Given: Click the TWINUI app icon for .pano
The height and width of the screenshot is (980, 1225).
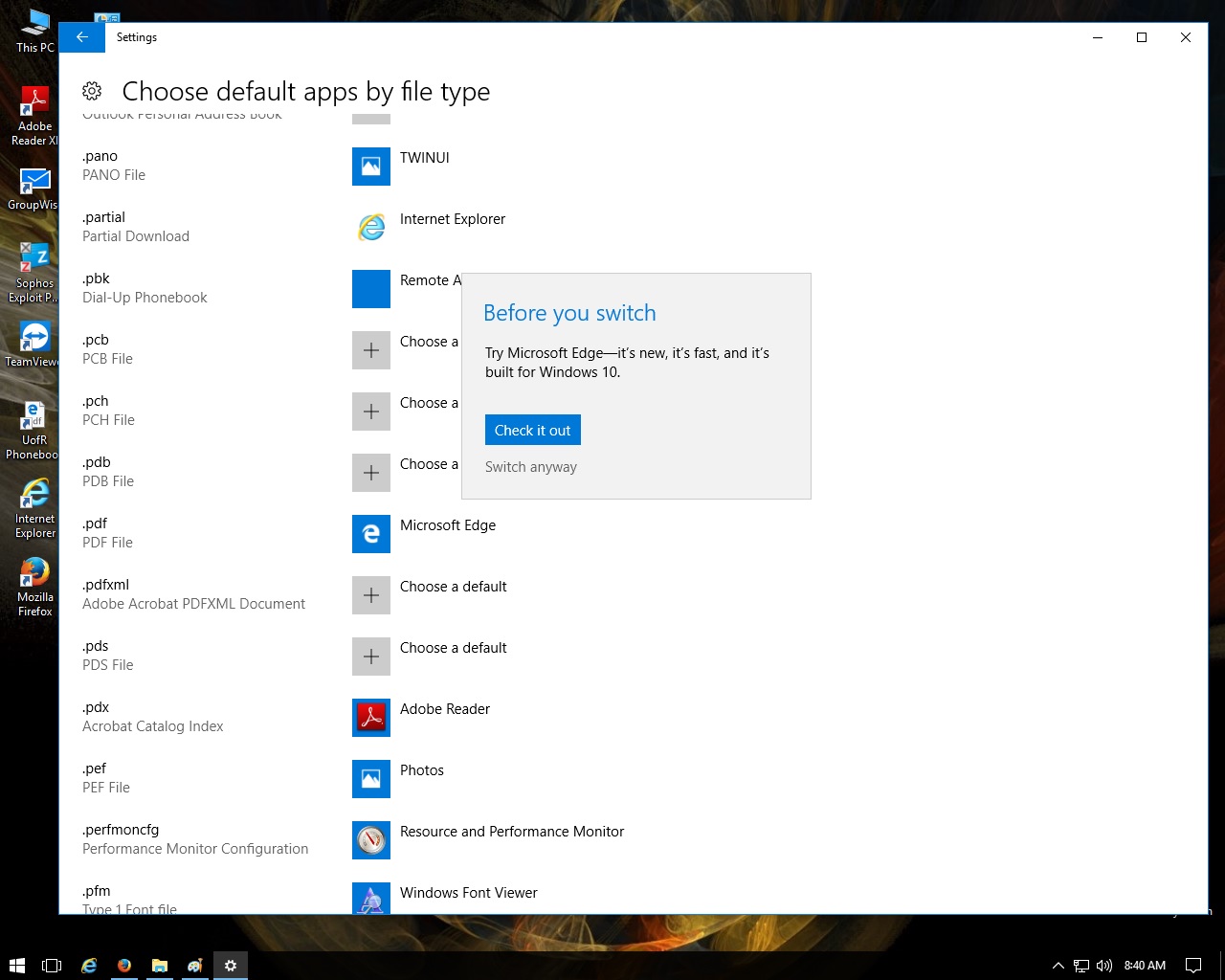Looking at the screenshot, I should tap(371, 167).
